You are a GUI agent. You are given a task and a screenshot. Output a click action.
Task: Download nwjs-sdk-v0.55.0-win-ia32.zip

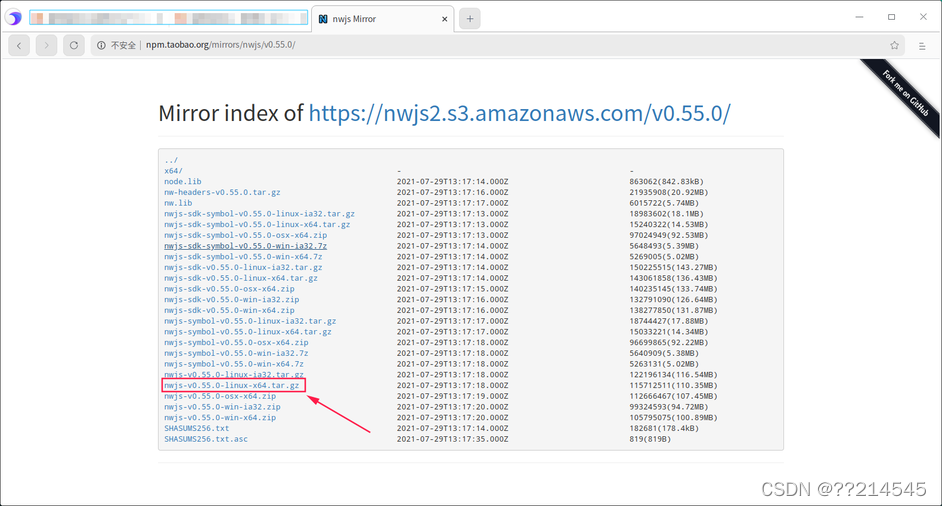[x=232, y=300]
